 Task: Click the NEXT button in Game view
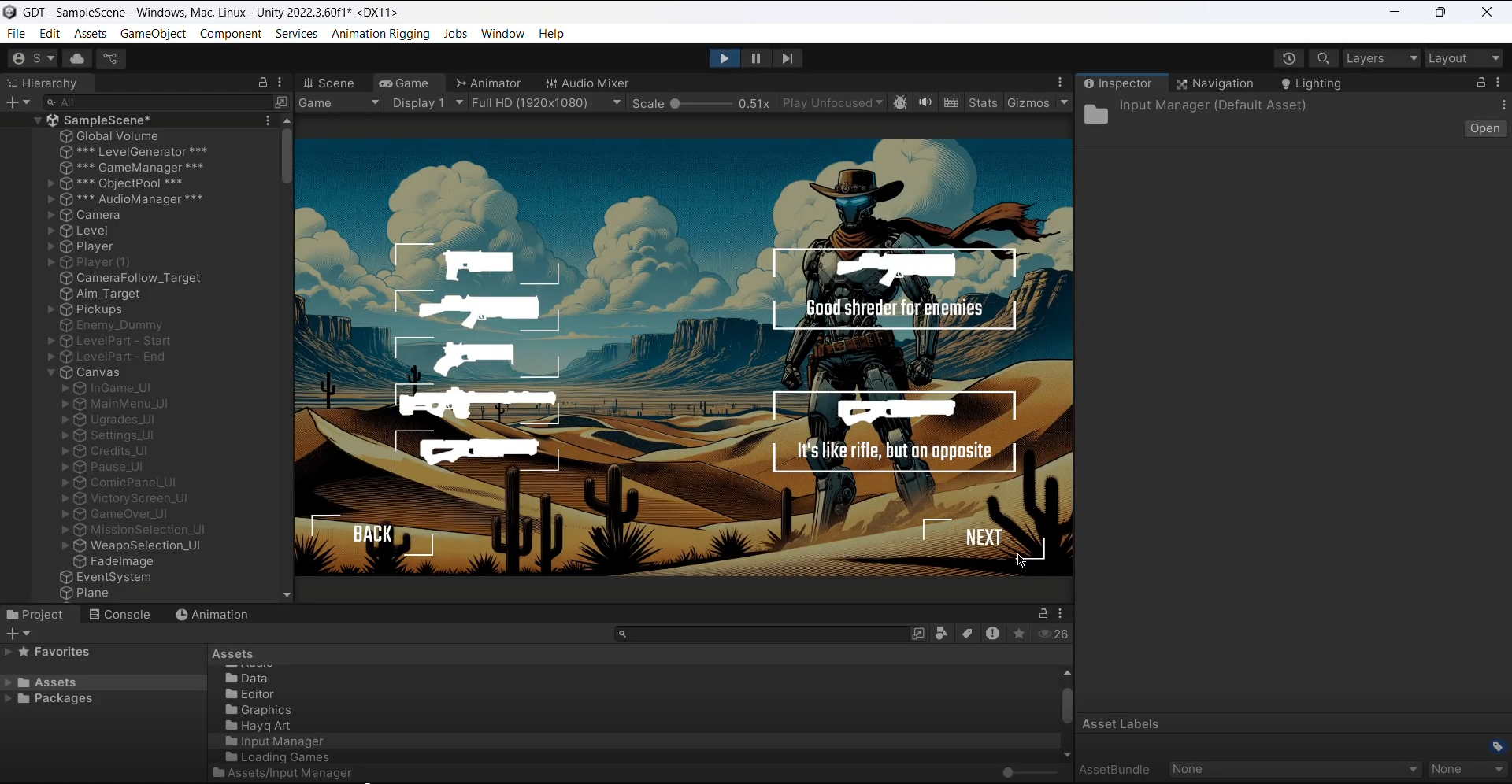click(984, 538)
